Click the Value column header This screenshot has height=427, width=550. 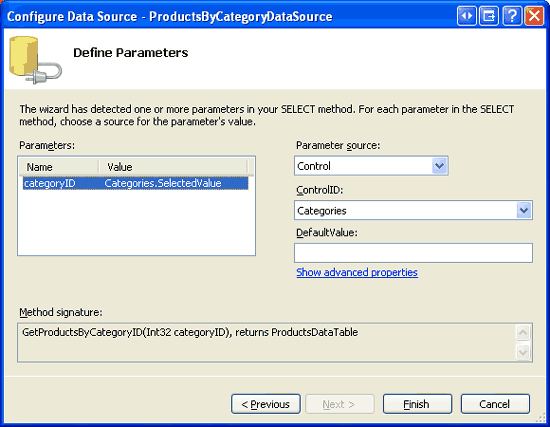point(173,167)
